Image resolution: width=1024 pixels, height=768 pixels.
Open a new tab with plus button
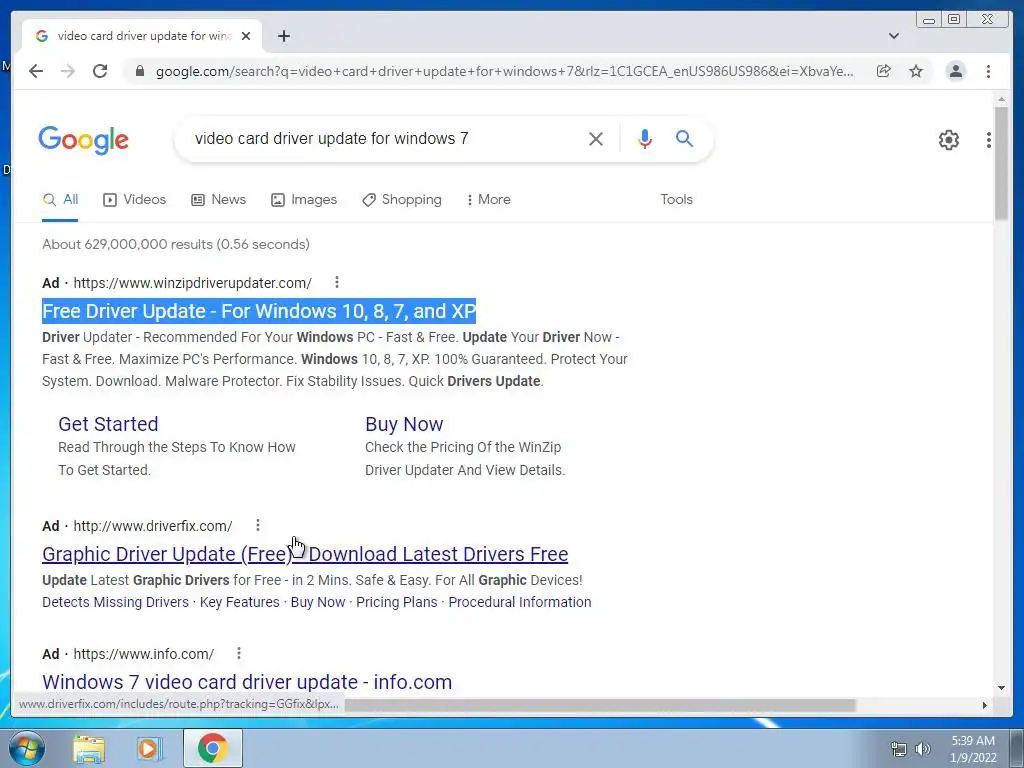click(x=283, y=36)
